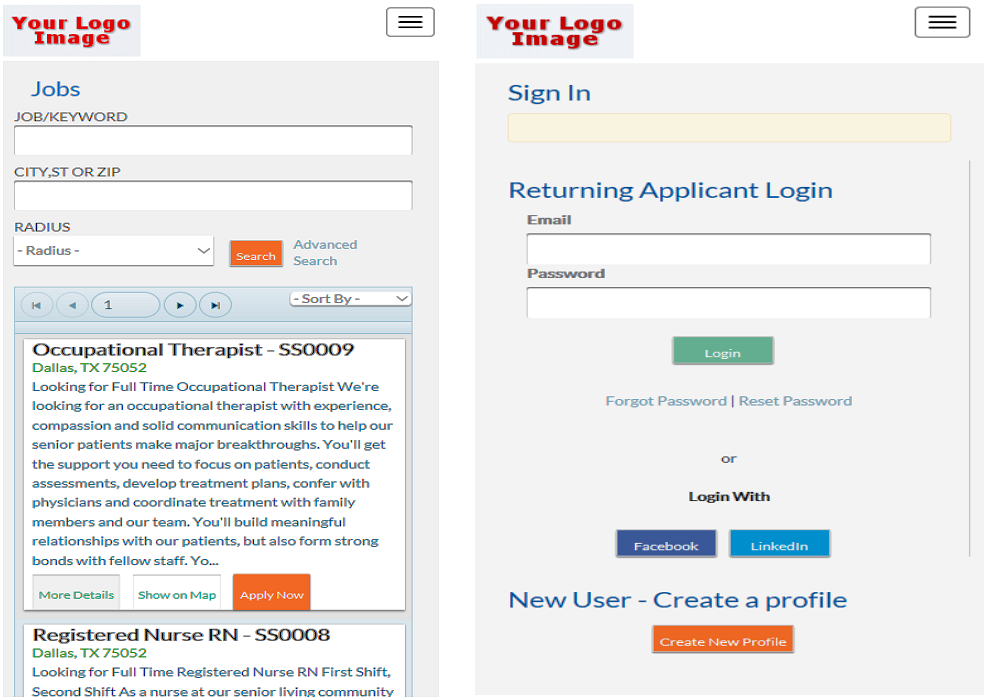Click the orange Search button
The height and width of the screenshot is (700, 1000).
[256, 254]
